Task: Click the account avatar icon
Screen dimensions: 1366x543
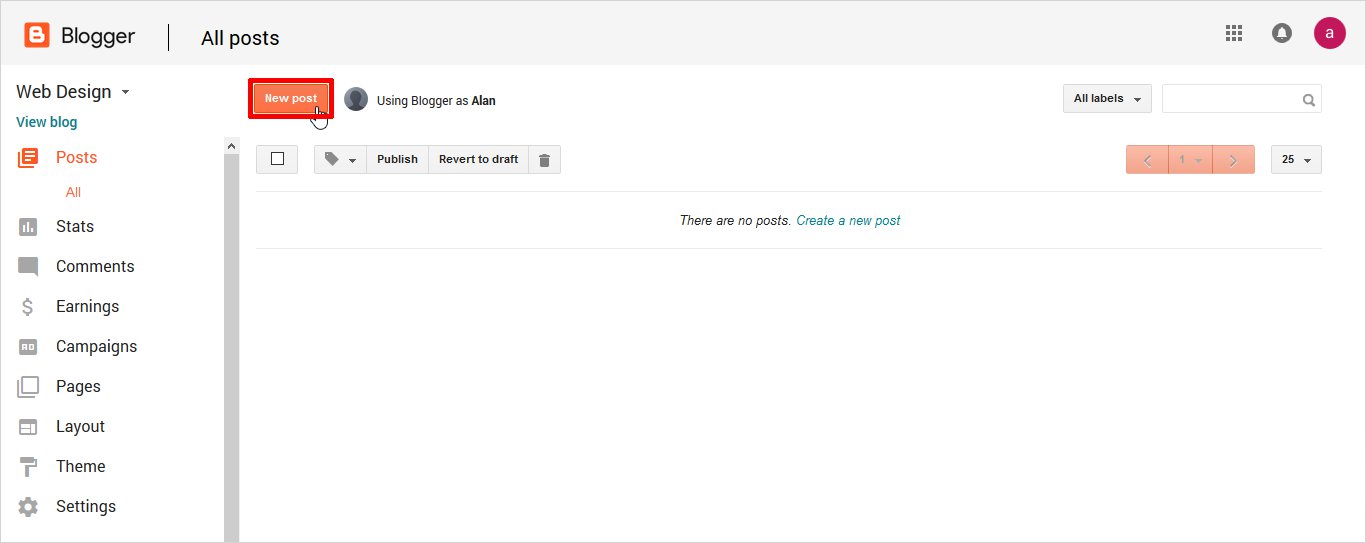Action: [x=1329, y=33]
